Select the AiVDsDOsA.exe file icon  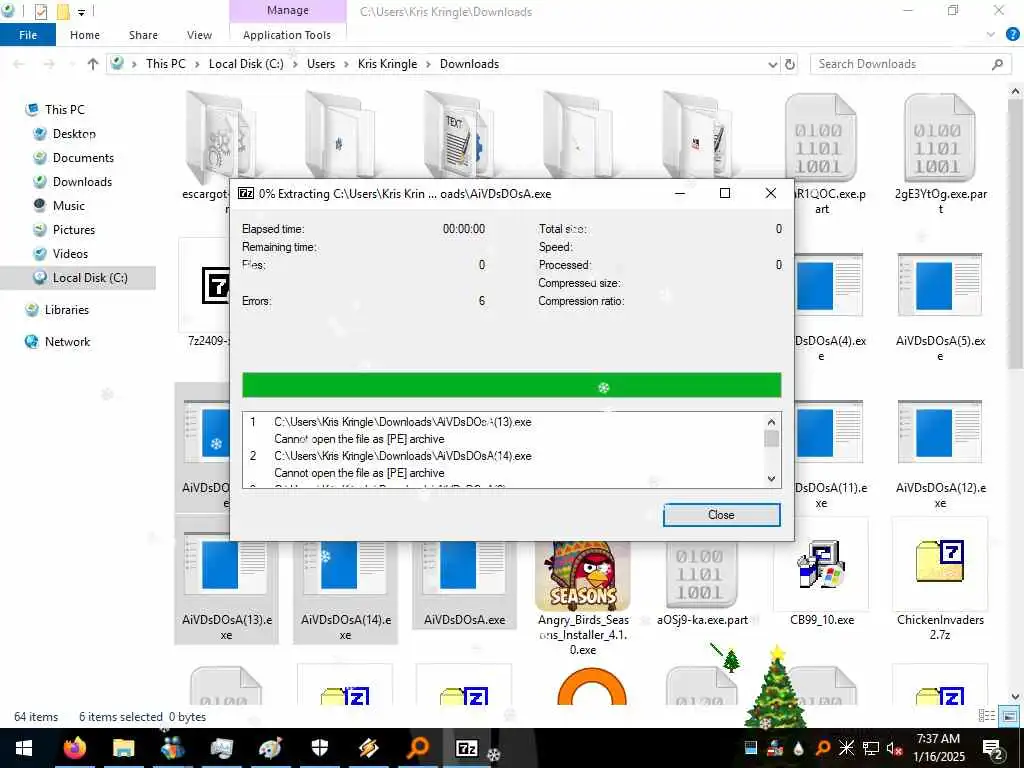click(464, 565)
